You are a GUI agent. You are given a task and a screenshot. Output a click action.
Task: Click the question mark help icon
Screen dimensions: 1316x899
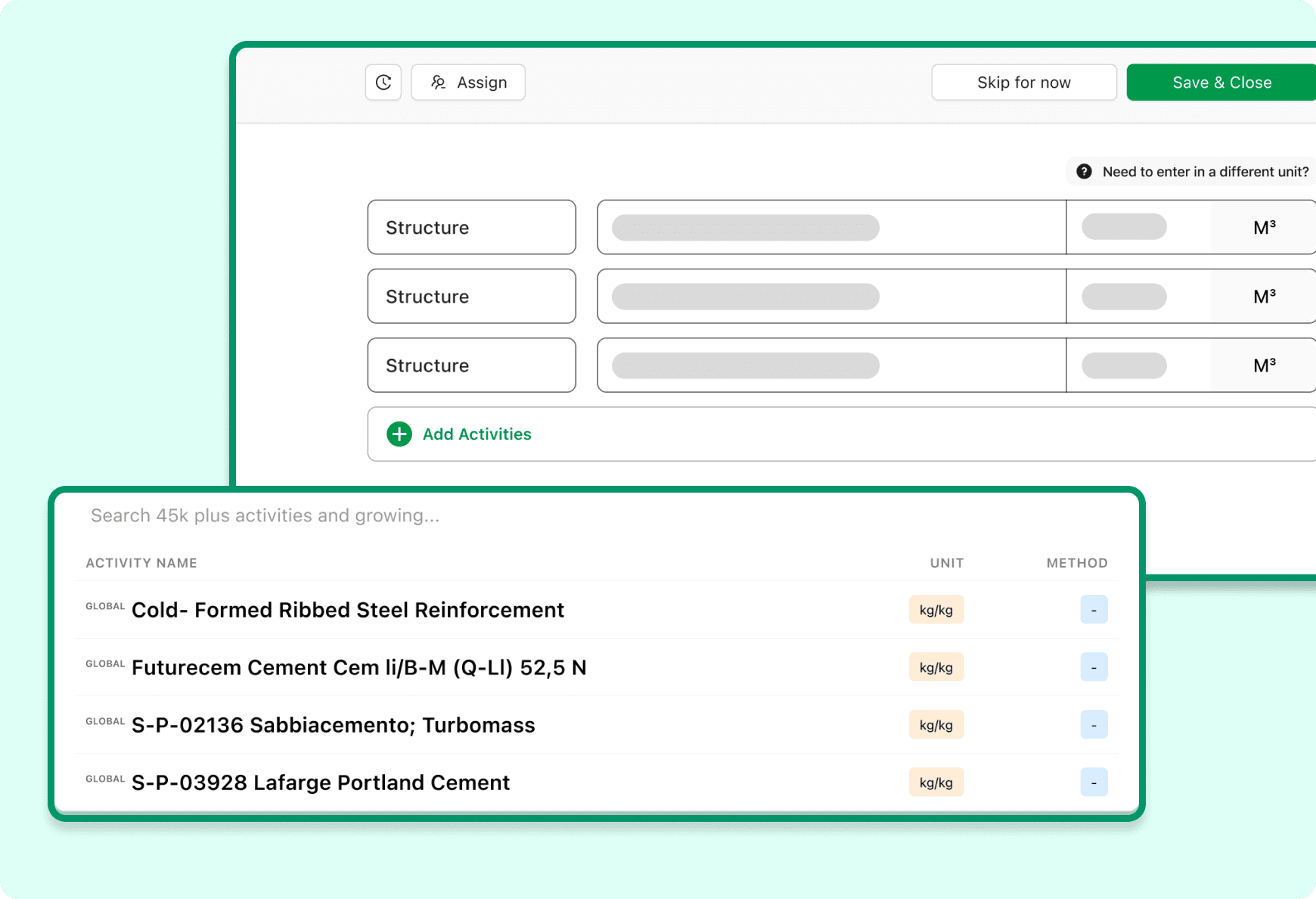[1084, 172]
